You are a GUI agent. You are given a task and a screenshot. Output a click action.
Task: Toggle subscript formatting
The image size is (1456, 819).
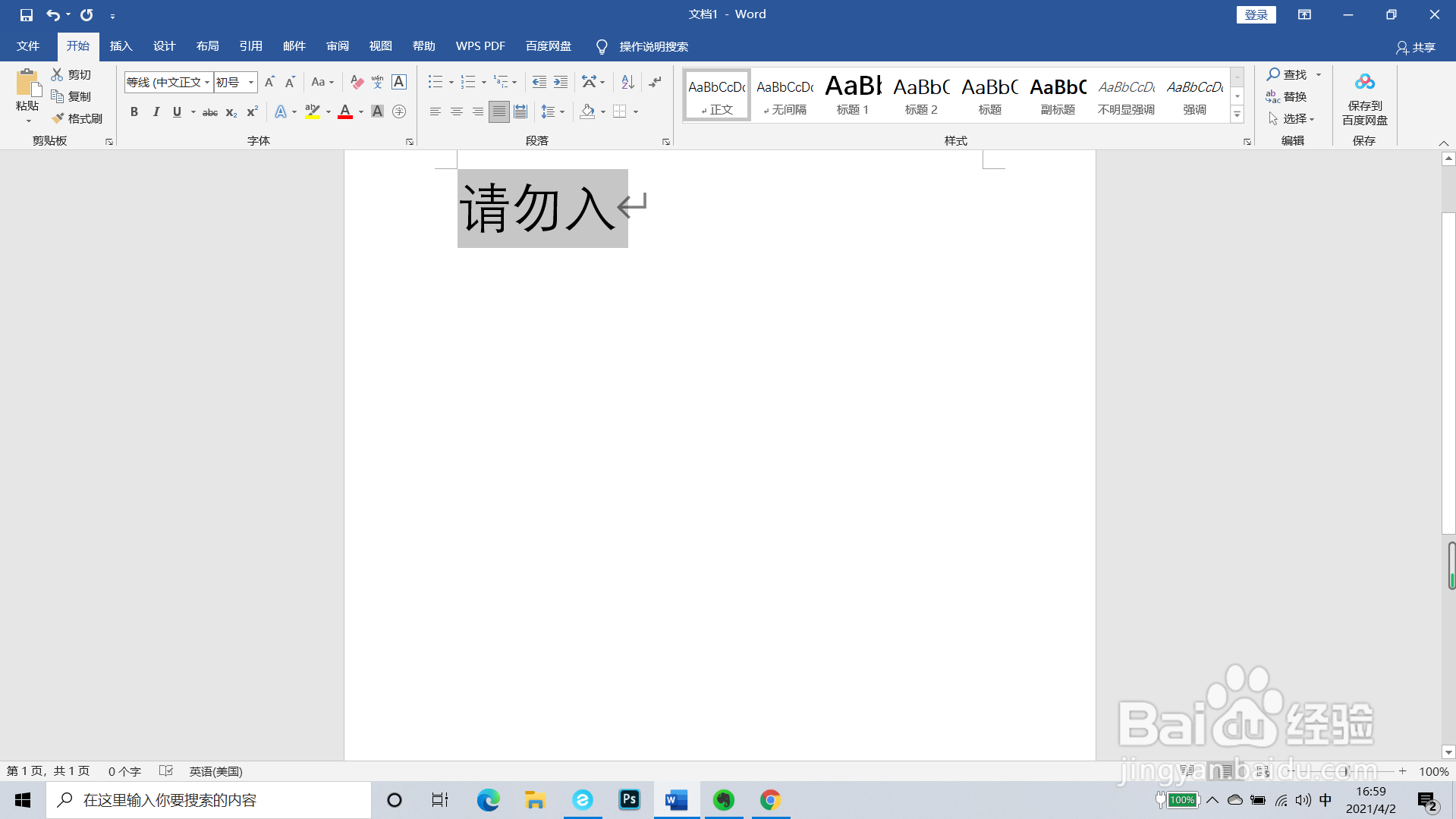click(231, 111)
